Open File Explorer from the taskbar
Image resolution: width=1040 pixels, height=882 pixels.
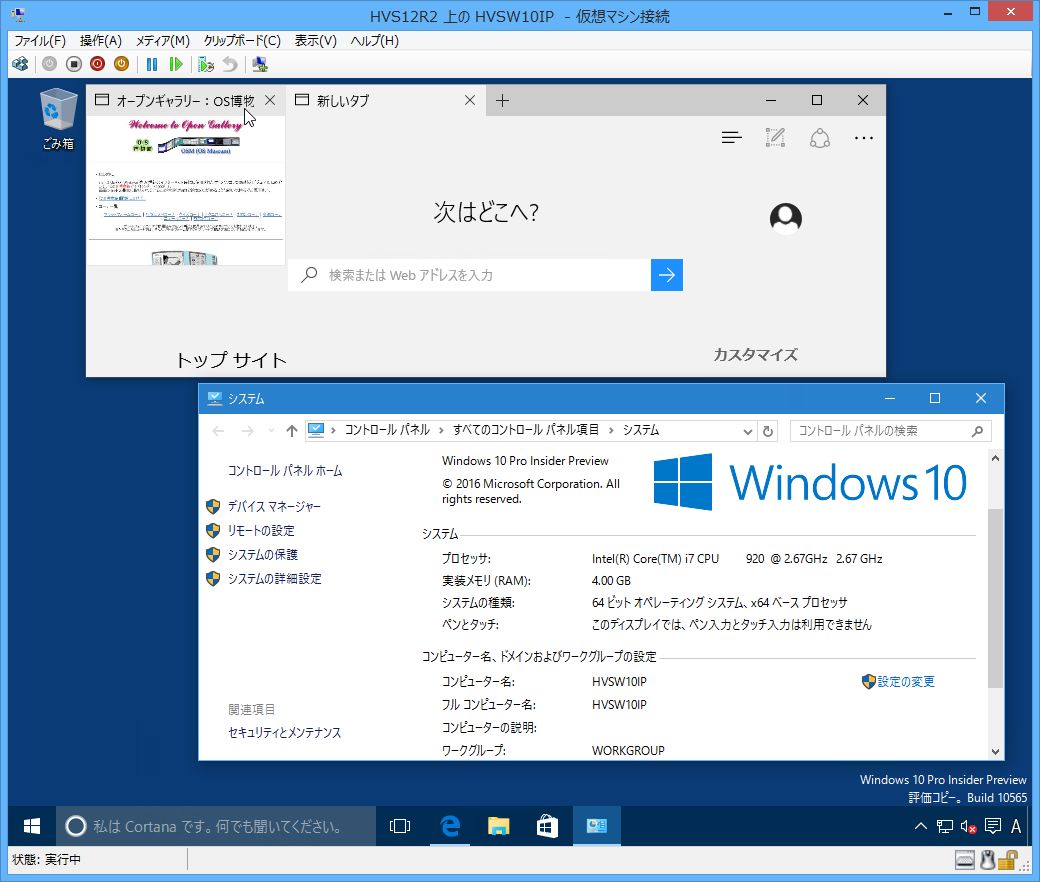click(498, 826)
